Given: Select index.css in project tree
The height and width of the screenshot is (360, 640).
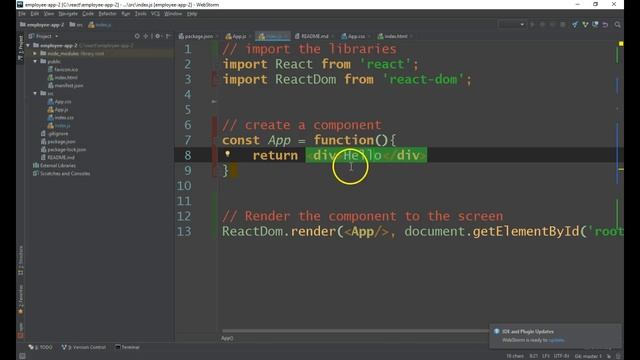Looking at the screenshot, I should point(60,118).
